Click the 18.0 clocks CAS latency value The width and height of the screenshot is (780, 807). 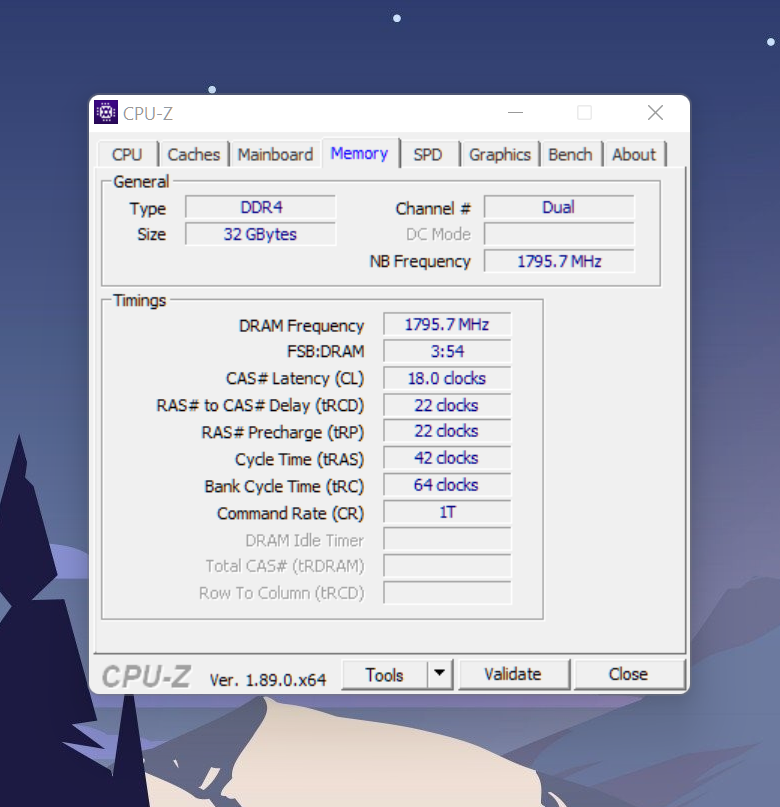(x=447, y=378)
